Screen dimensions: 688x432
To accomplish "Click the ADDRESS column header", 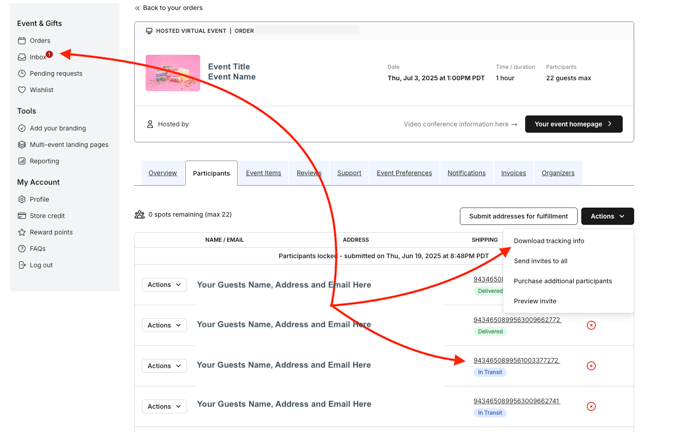I will [356, 240].
